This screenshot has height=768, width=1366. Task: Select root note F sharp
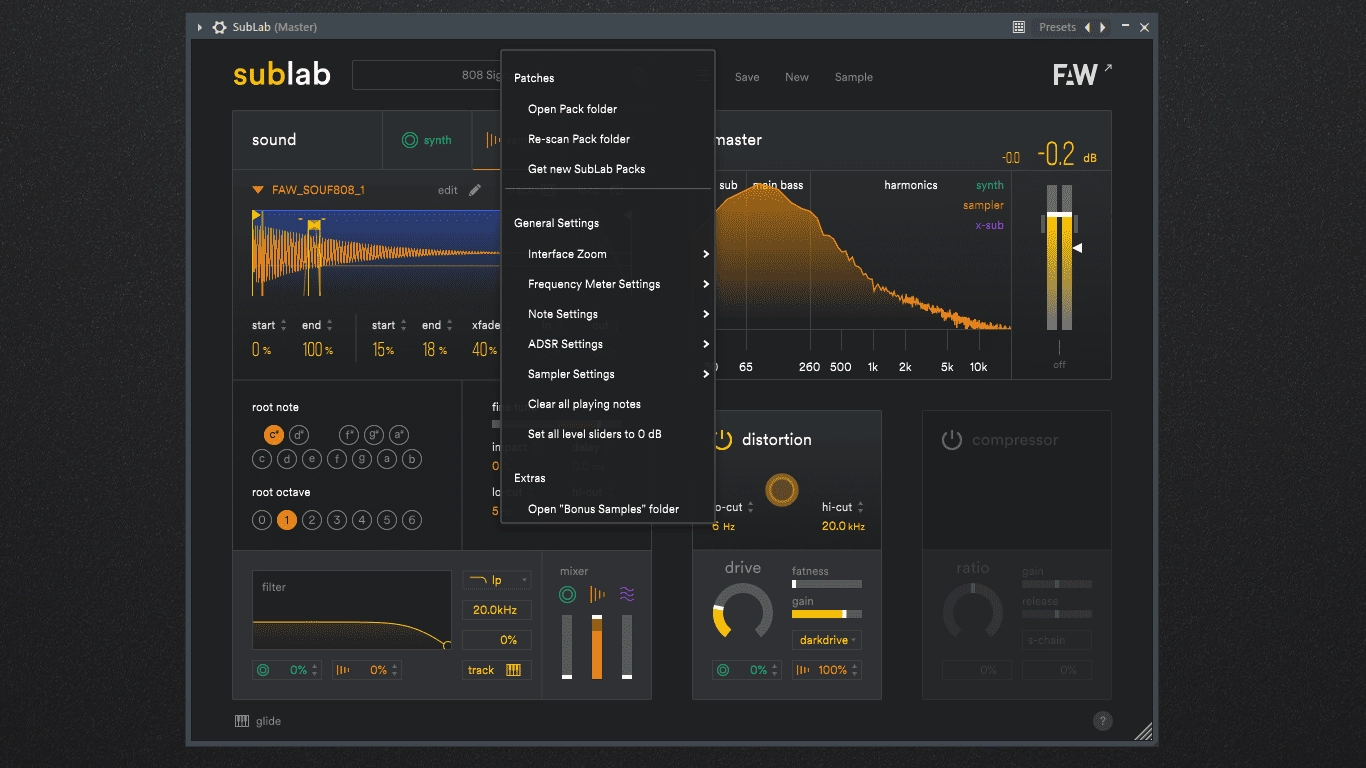point(349,435)
